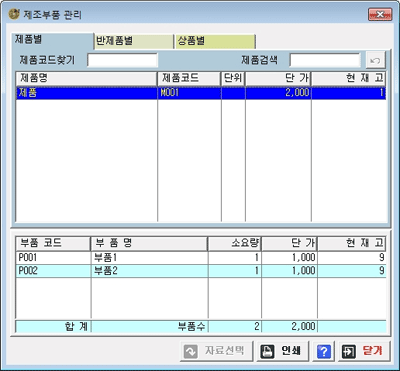Screen dimensions: 400x371
Task: Switch to the 반제품별 tab
Action: pyautogui.click(x=134, y=41)
